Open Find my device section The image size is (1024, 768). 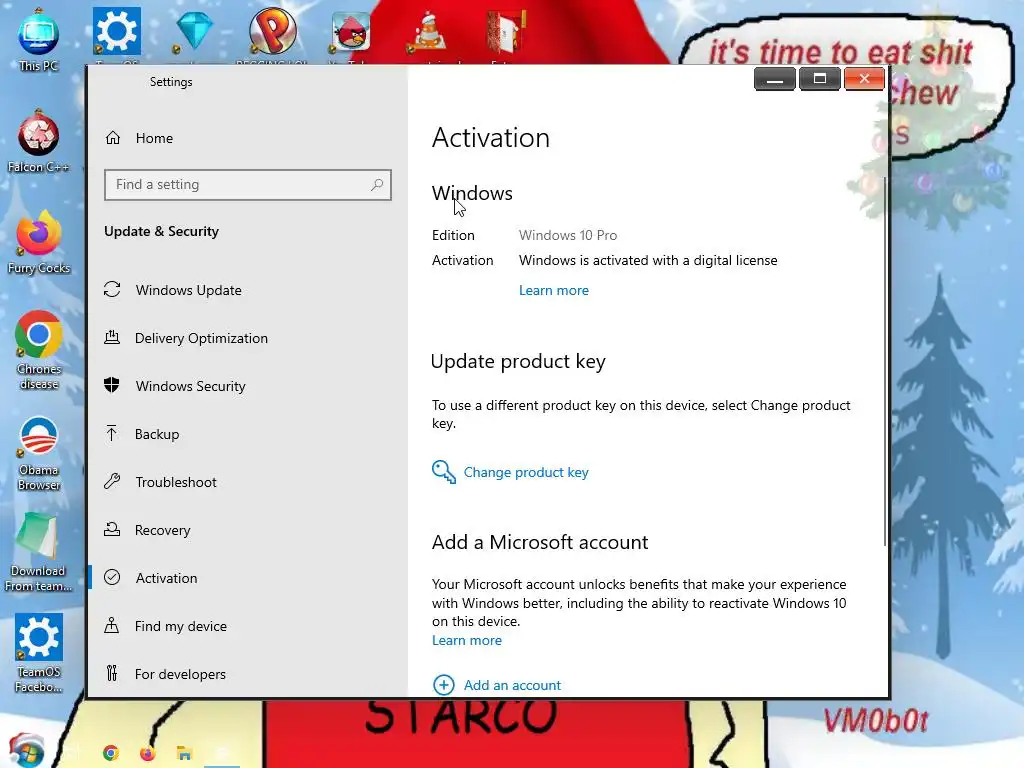point(180,626)
